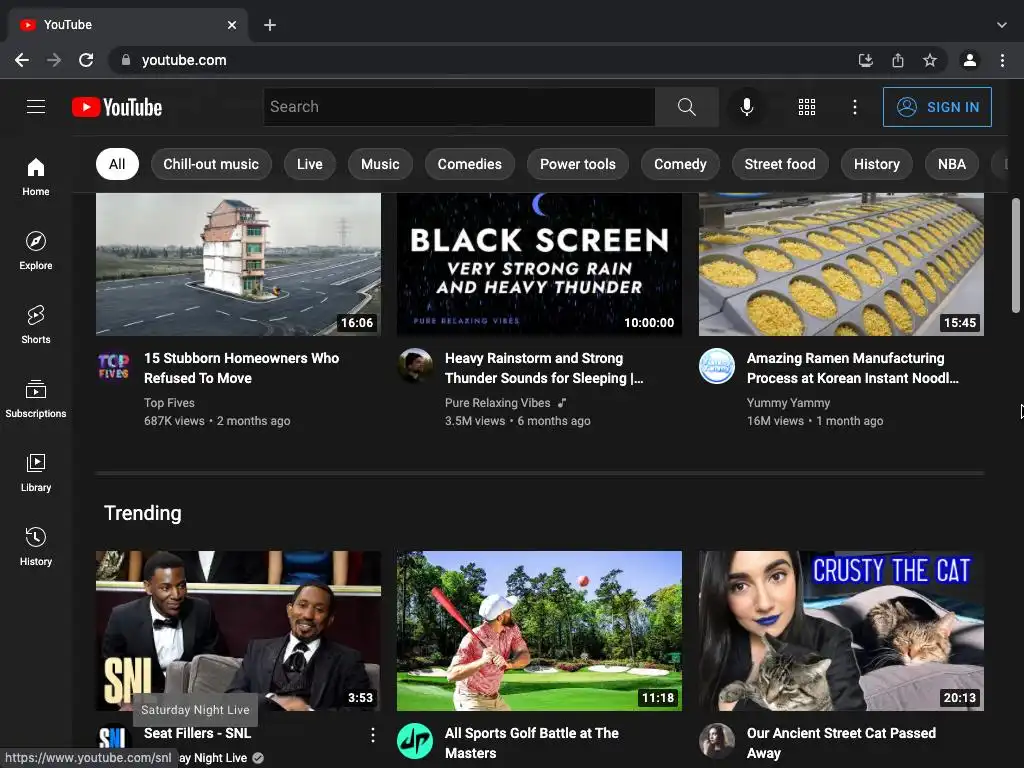The width and height of the screenshot is (1024, 768).
Task: Open Our Ancient Street Cat title
Action: pos(841,743)
